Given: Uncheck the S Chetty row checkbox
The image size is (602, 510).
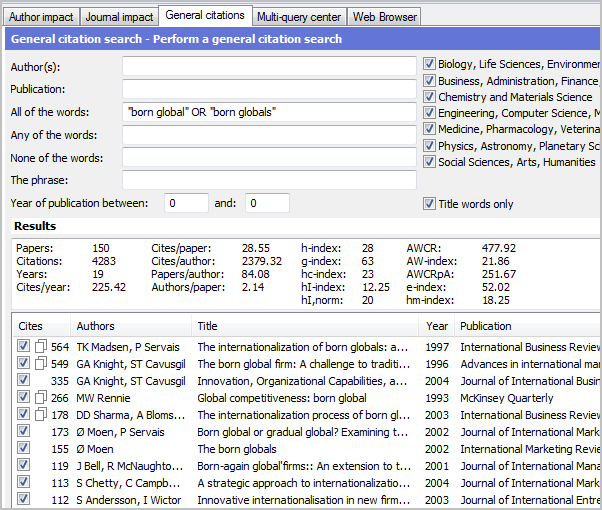Looking at the screenshot, I should click(23, 482).
